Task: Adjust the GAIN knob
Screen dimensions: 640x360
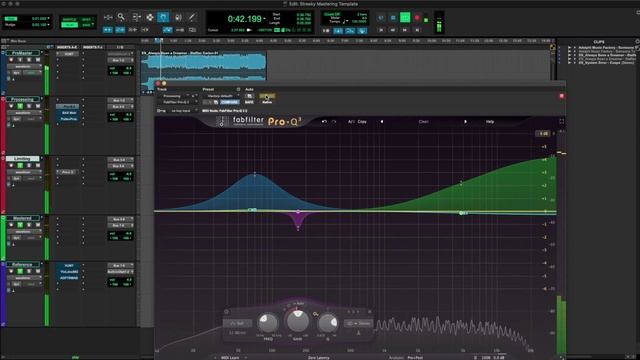Action: (298, 321)
